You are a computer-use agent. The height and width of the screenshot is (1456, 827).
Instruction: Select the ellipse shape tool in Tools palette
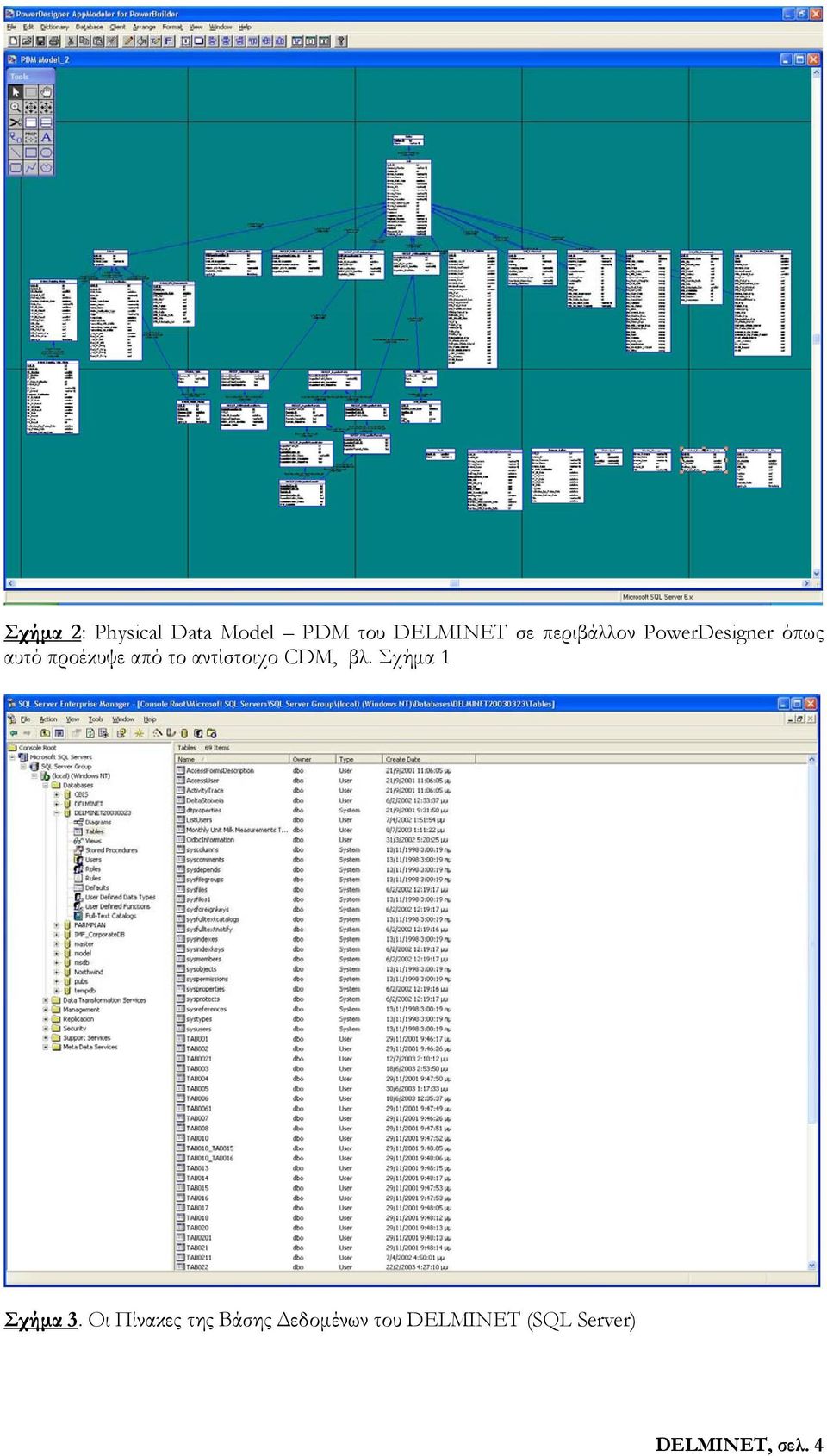46,152
